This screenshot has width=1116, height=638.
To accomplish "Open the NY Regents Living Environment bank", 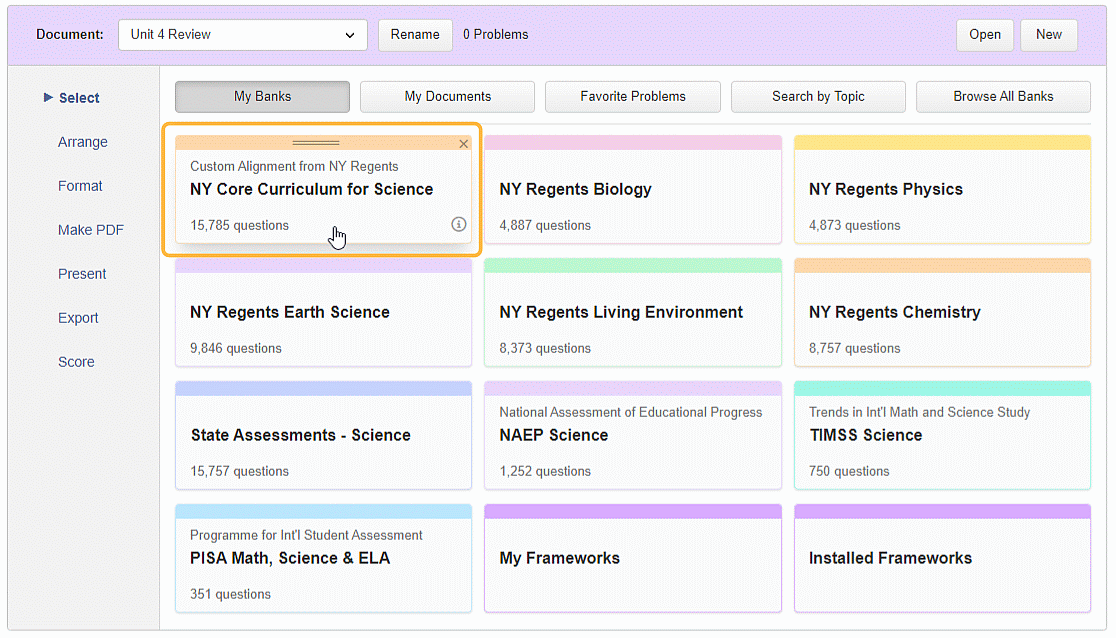I will tap(633, 313).
